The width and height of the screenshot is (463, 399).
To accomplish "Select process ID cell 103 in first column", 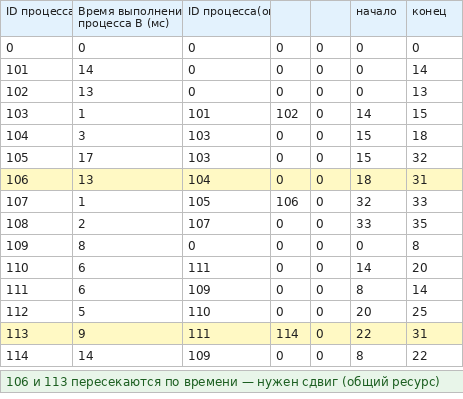I will 36,114.
